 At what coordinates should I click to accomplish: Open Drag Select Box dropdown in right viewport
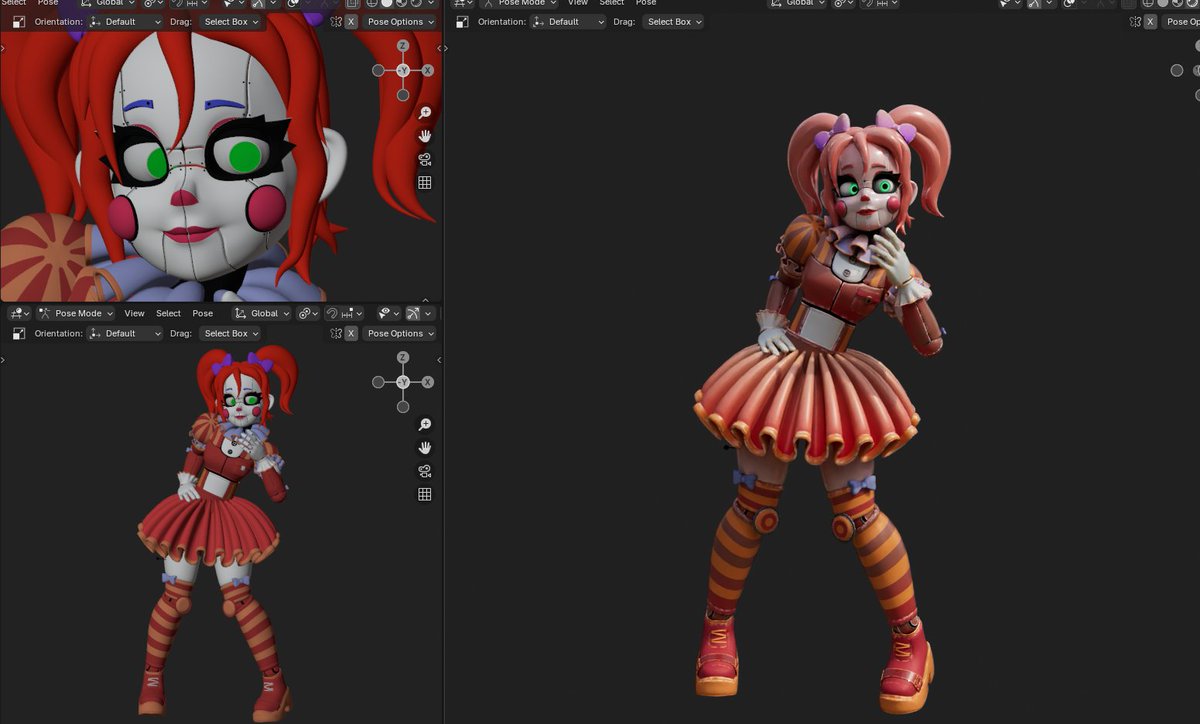coord(674,21)
